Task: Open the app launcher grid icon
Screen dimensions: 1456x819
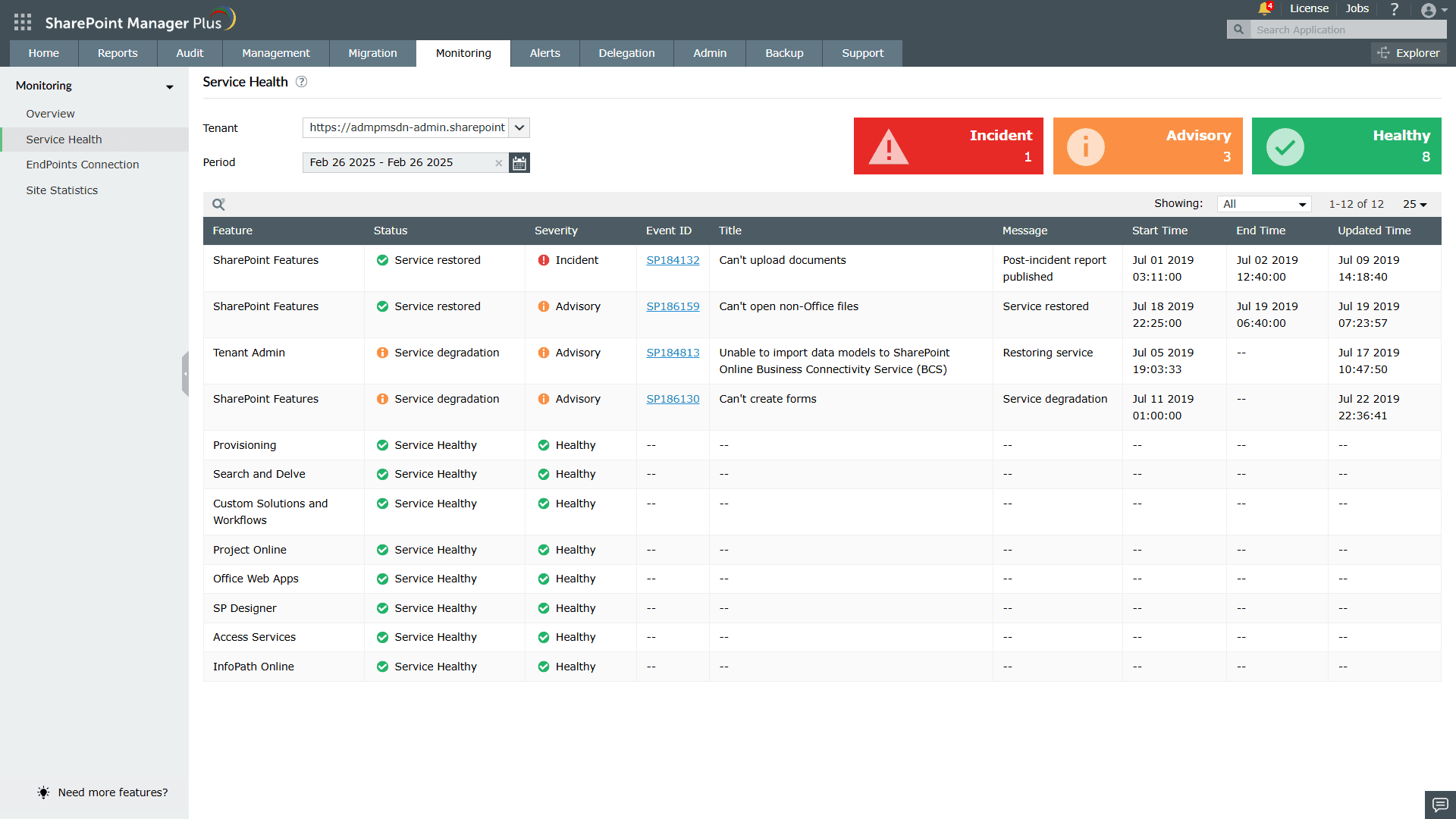Action: coord(23,22)
